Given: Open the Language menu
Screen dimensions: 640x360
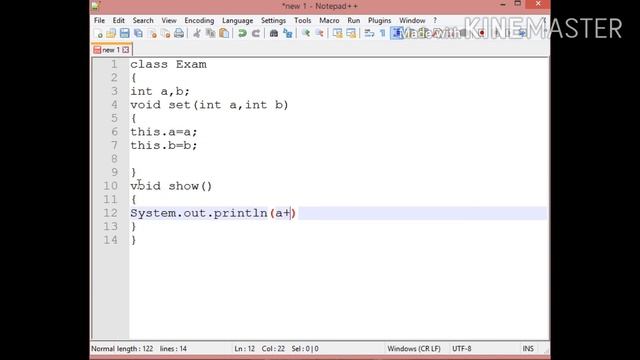Looking at the screenshot, I should point(238,20).
